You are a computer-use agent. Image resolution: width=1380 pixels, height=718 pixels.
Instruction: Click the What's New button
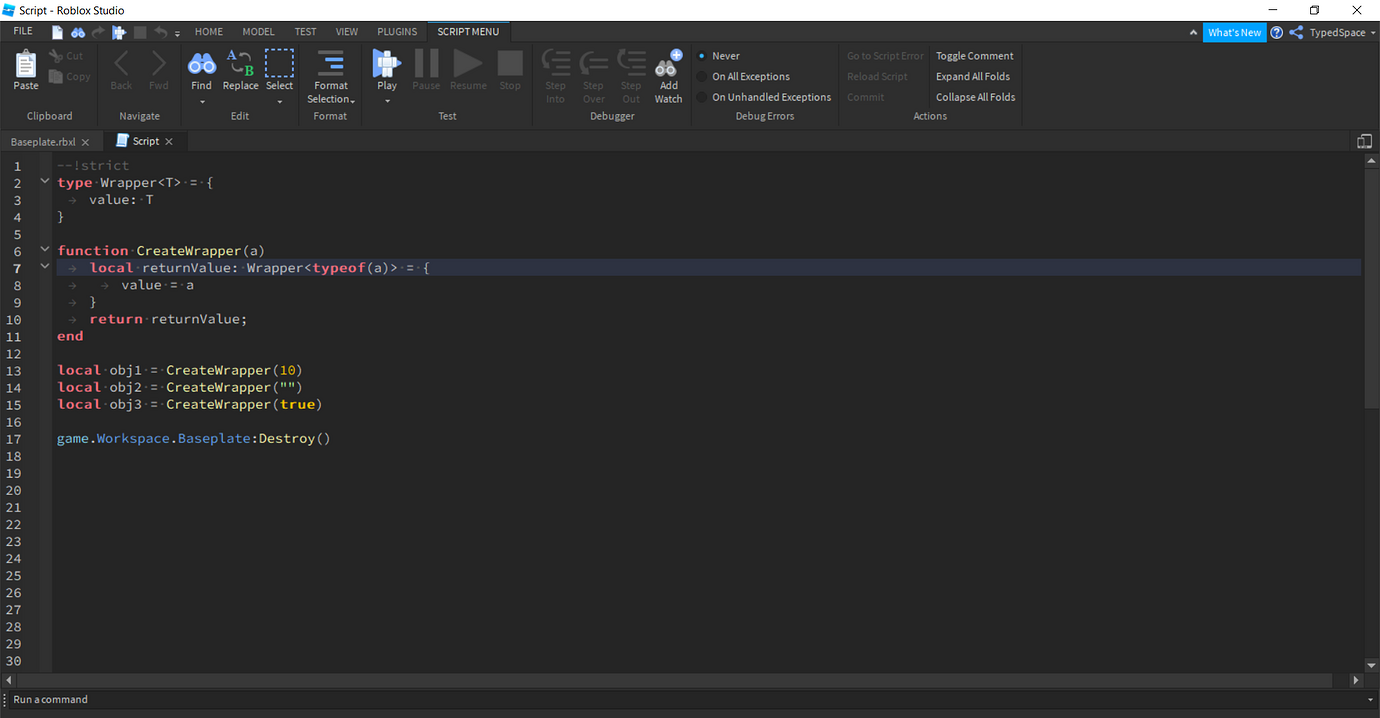click(x=1234, y=32)
